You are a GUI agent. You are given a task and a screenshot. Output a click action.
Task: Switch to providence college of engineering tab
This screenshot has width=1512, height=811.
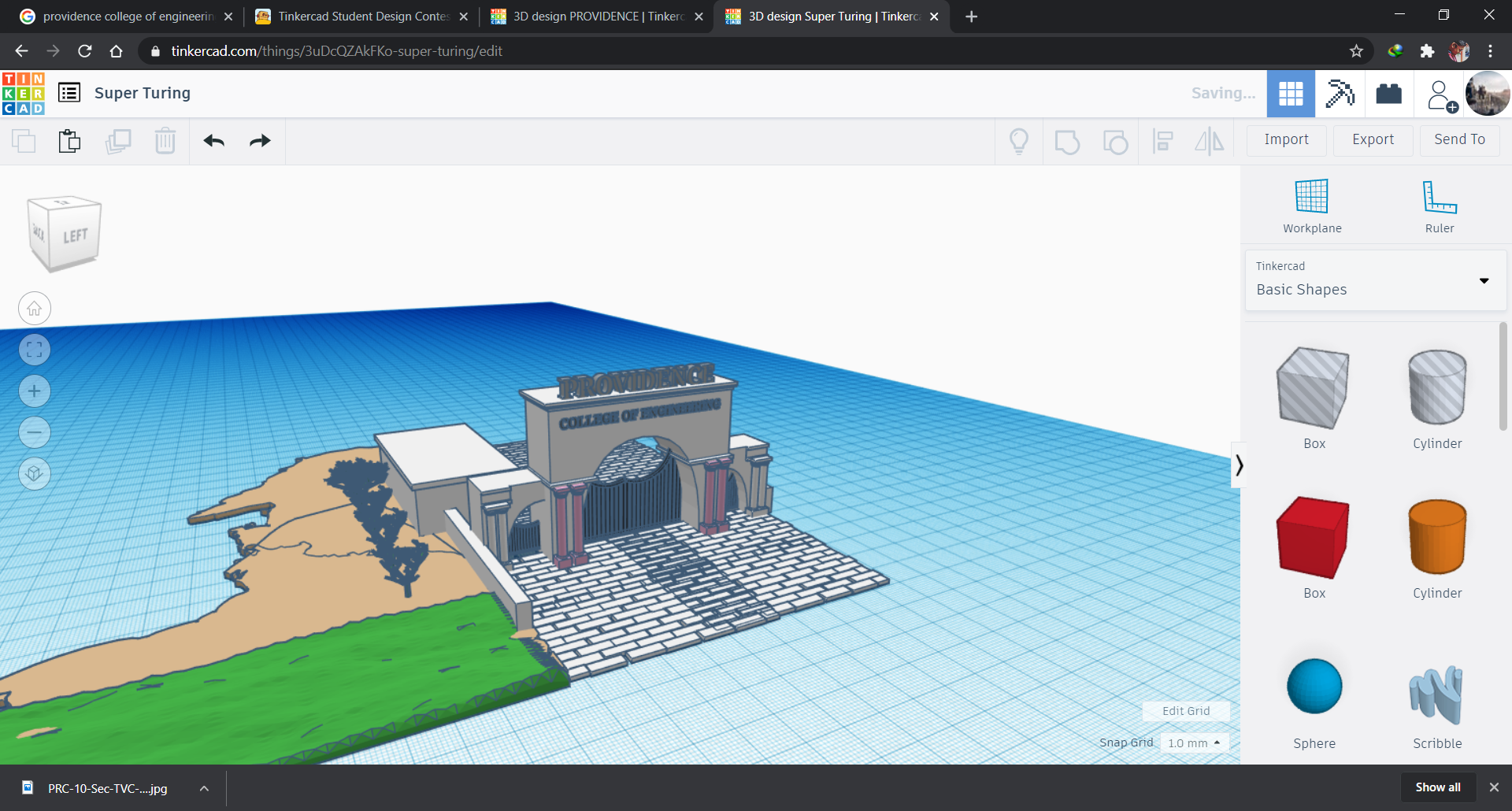[x=126, y=17]
